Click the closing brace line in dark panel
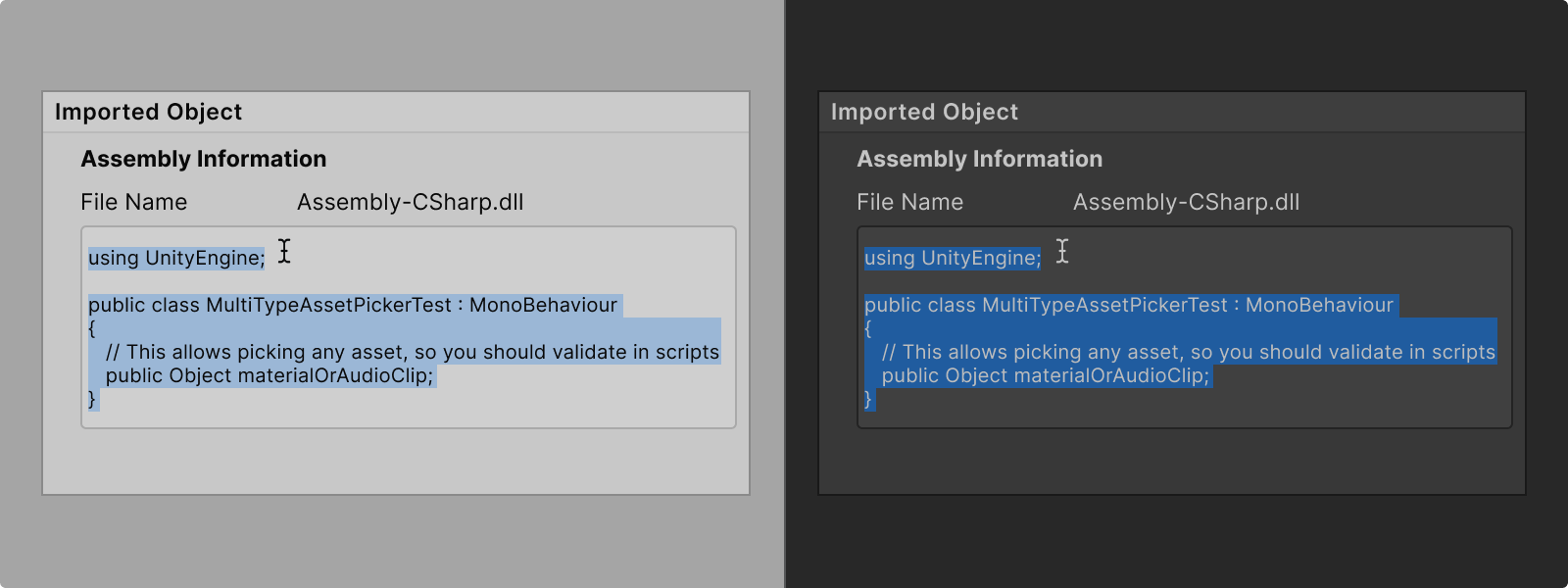The height and width of the screenshot is (588, 1568). [x=868, y=399]
